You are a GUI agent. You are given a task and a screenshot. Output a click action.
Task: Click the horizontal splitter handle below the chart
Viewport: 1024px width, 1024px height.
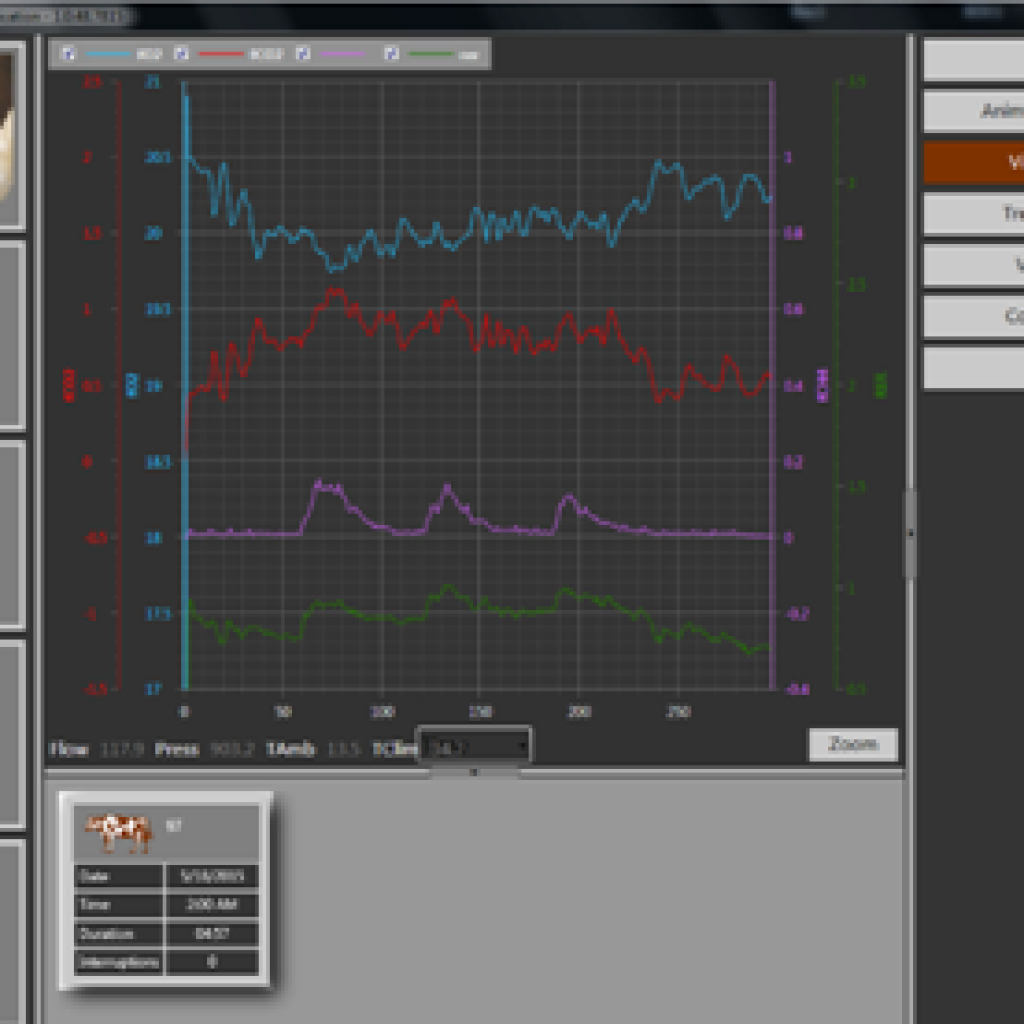coord(474,772)
